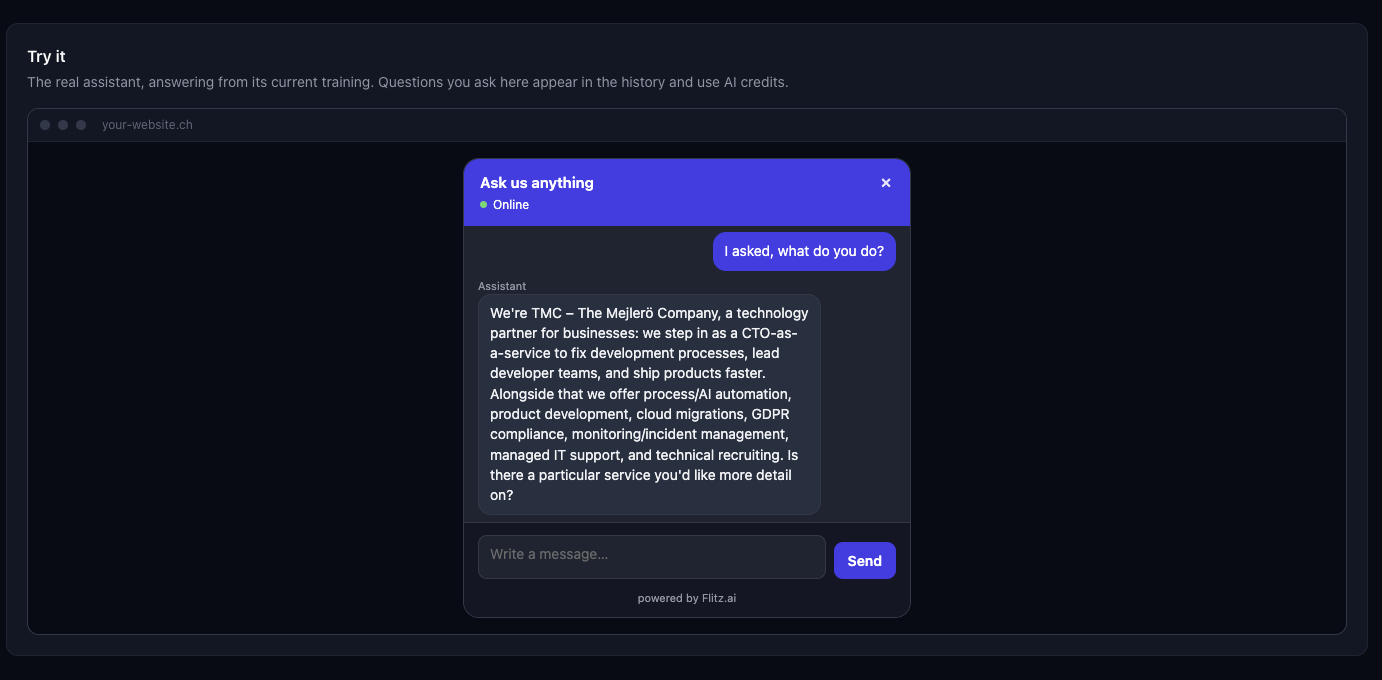This screenshot has height=680, width=1382.
Task: Send the chat message with the Send button
Action: 865,560
